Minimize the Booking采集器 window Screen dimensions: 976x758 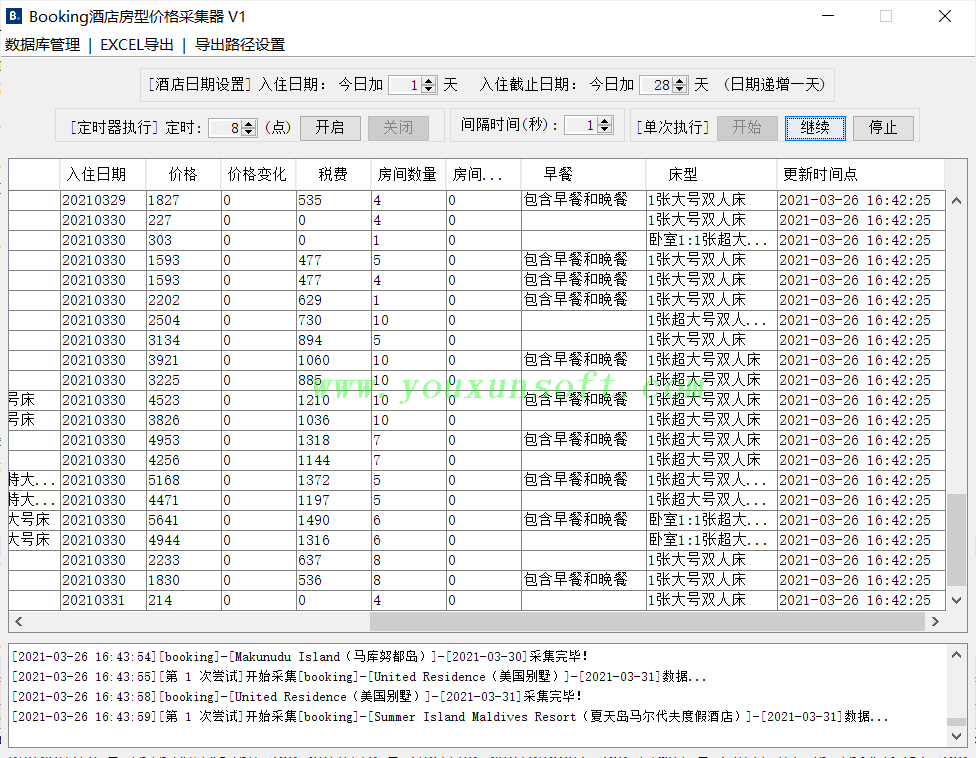828,16
